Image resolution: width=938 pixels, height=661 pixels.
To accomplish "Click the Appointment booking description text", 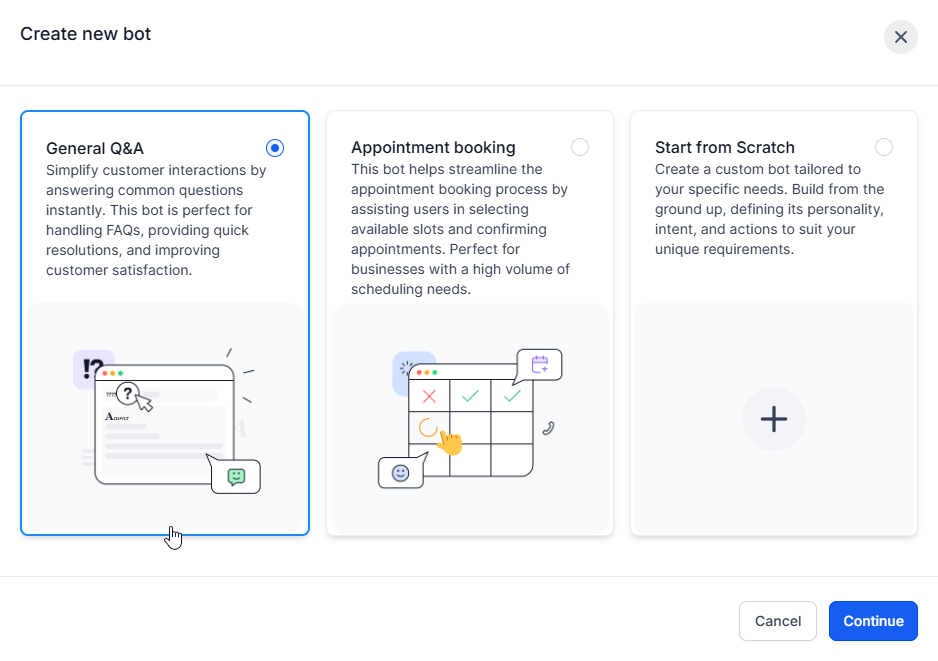I will tap(460, 229).
